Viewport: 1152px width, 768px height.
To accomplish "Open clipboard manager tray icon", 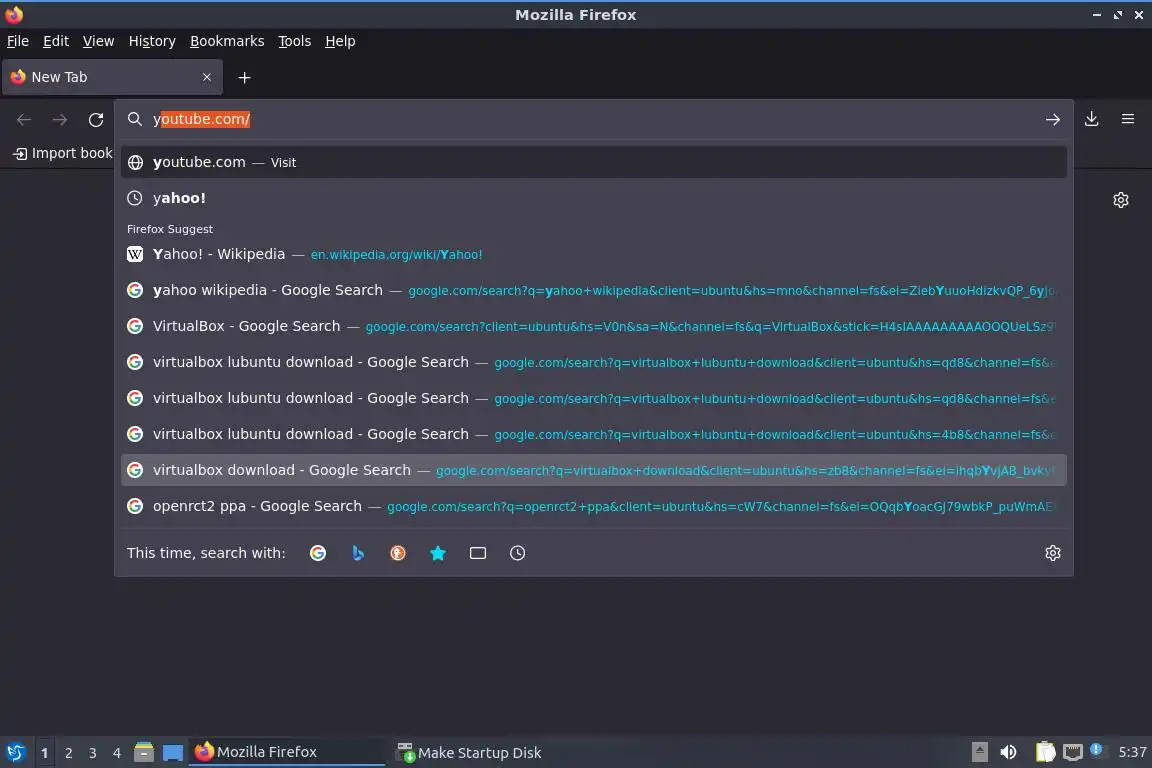I will [1045, 753].
